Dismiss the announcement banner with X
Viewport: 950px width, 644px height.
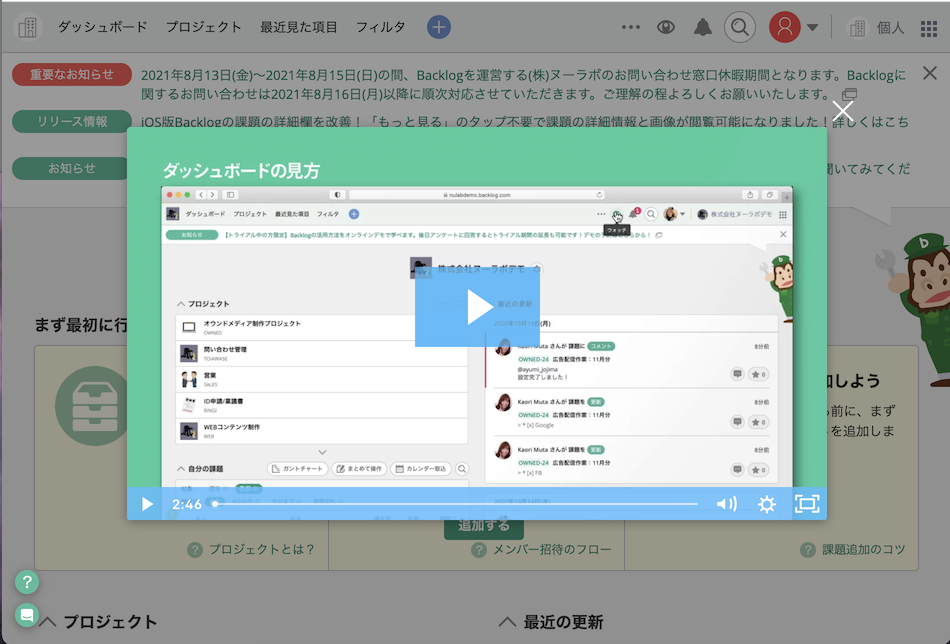coord(930,73)
